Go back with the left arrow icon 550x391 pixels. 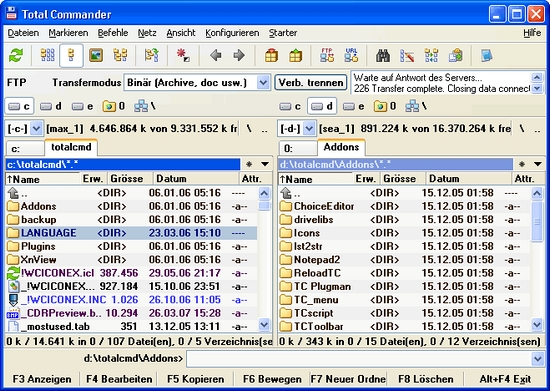(x=215, y=55)
